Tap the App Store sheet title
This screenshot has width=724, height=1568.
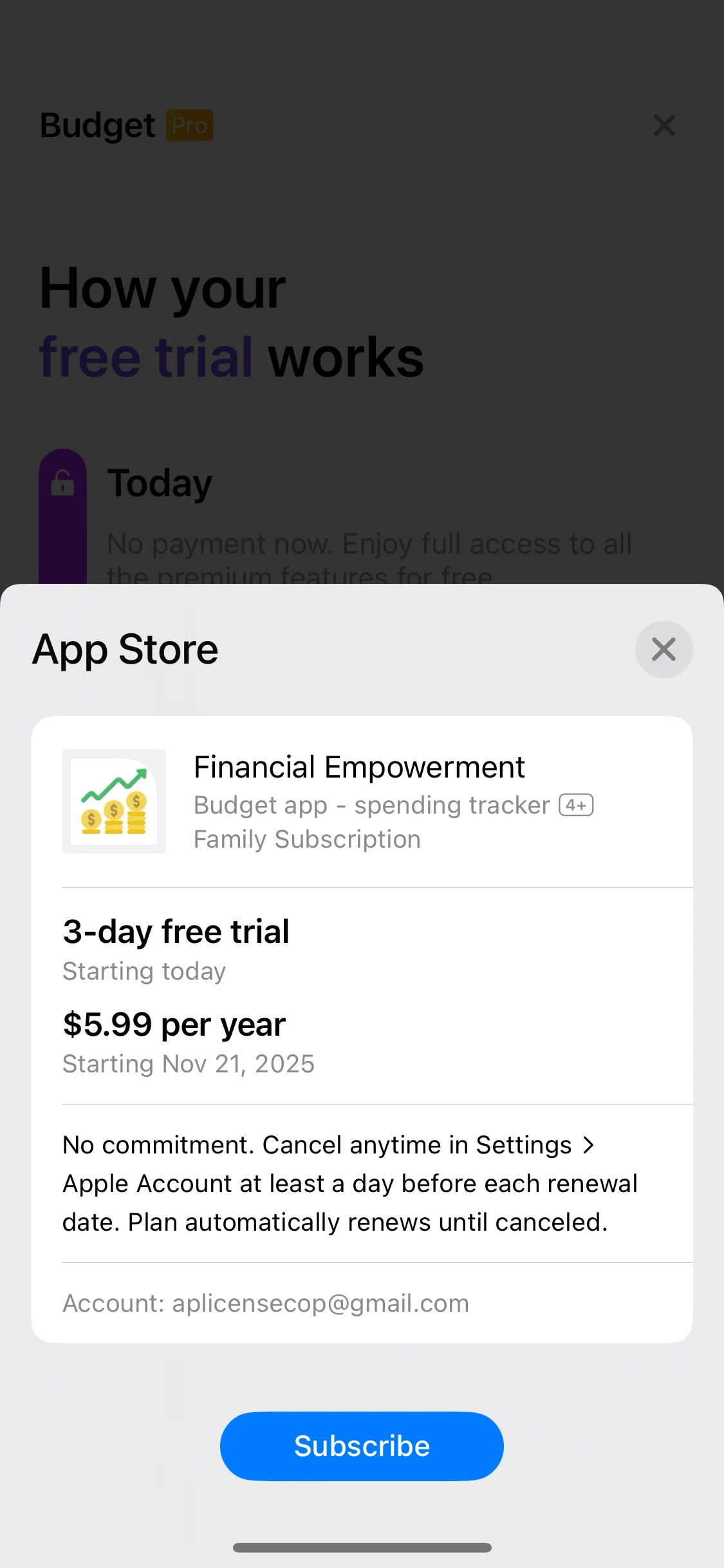(125, 649)
